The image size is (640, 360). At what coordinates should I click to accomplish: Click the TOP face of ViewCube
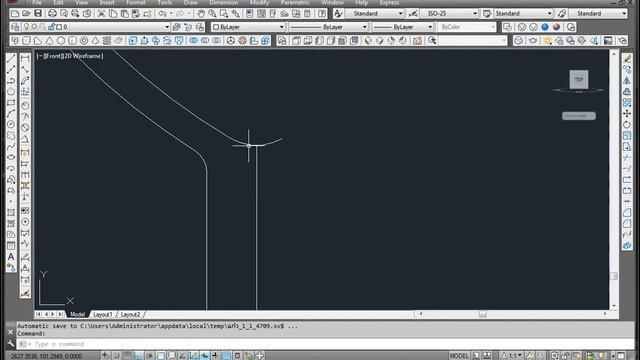(x=579, y=80)
